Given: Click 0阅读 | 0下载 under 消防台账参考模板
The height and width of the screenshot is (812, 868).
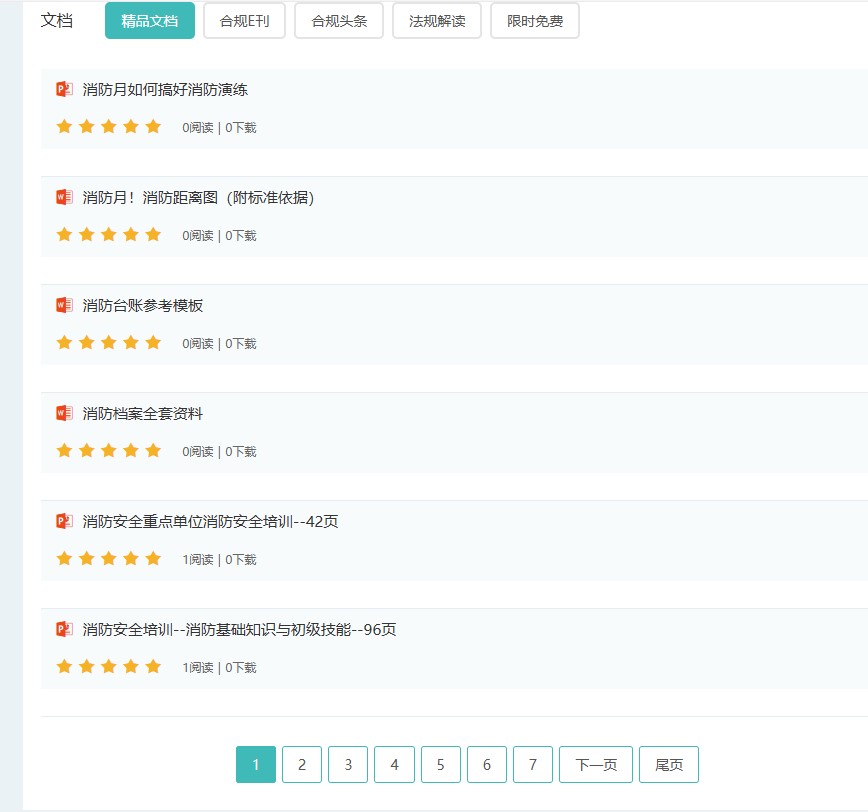Looking at the screenshot, I should click(x=219, y=344).
